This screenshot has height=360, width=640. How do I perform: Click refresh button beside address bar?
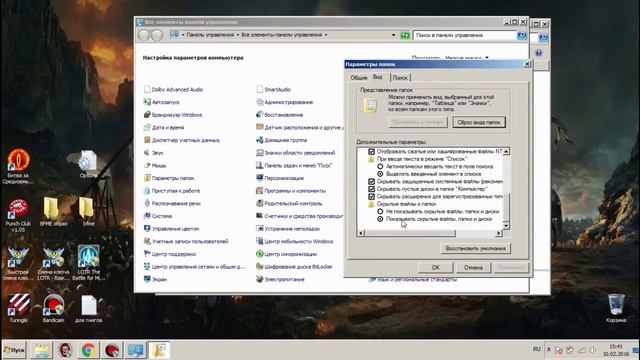tap(405, 36)
